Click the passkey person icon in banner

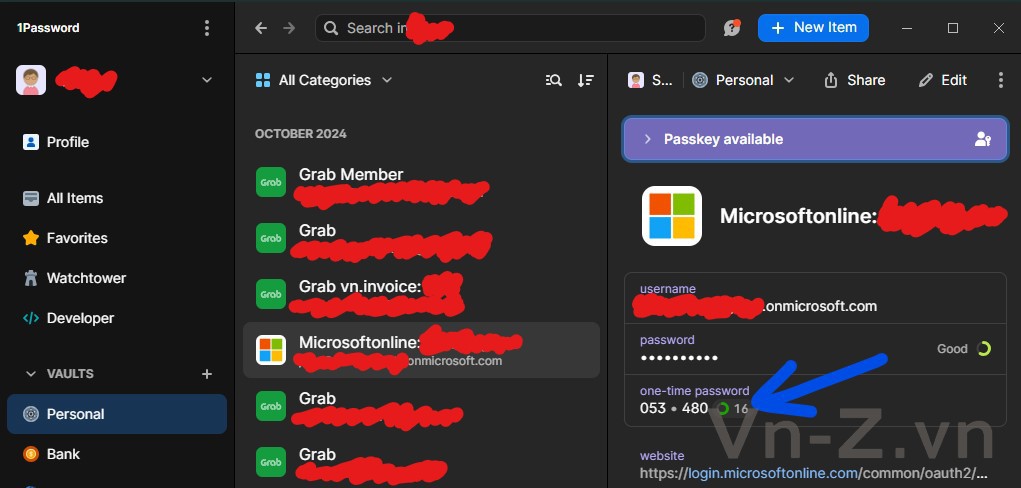[983, 139]
